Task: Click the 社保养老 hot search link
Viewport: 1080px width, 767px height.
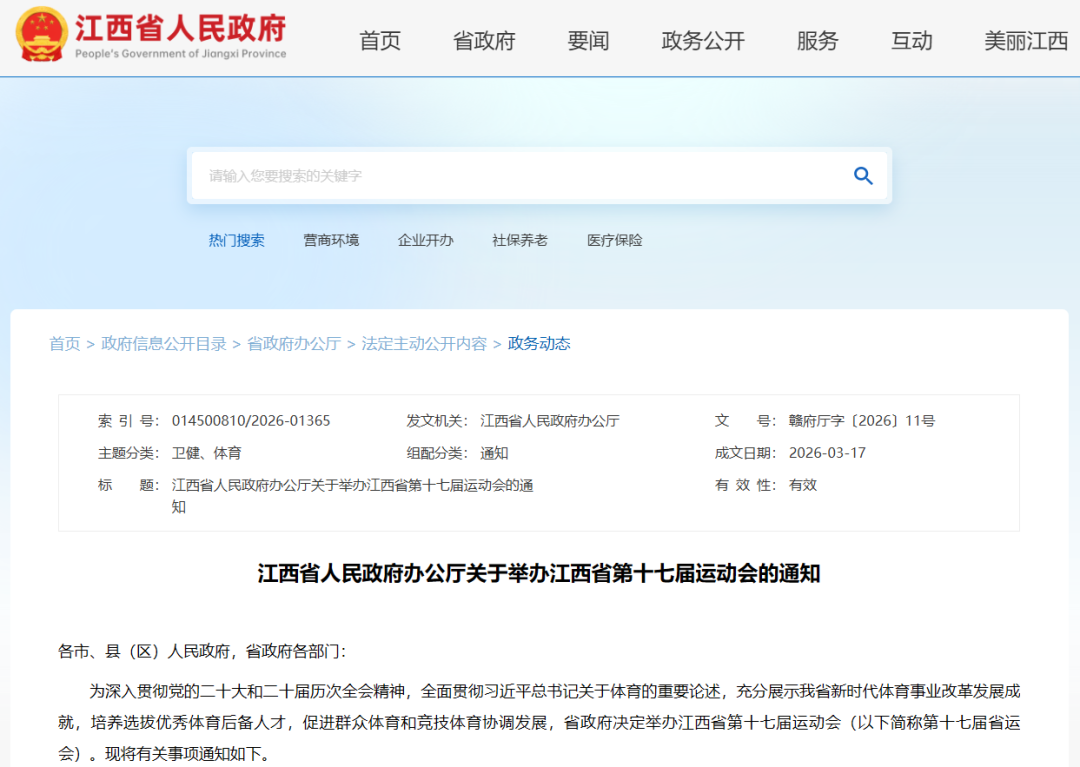Action: pyautogui.click(x=520, y=240)
